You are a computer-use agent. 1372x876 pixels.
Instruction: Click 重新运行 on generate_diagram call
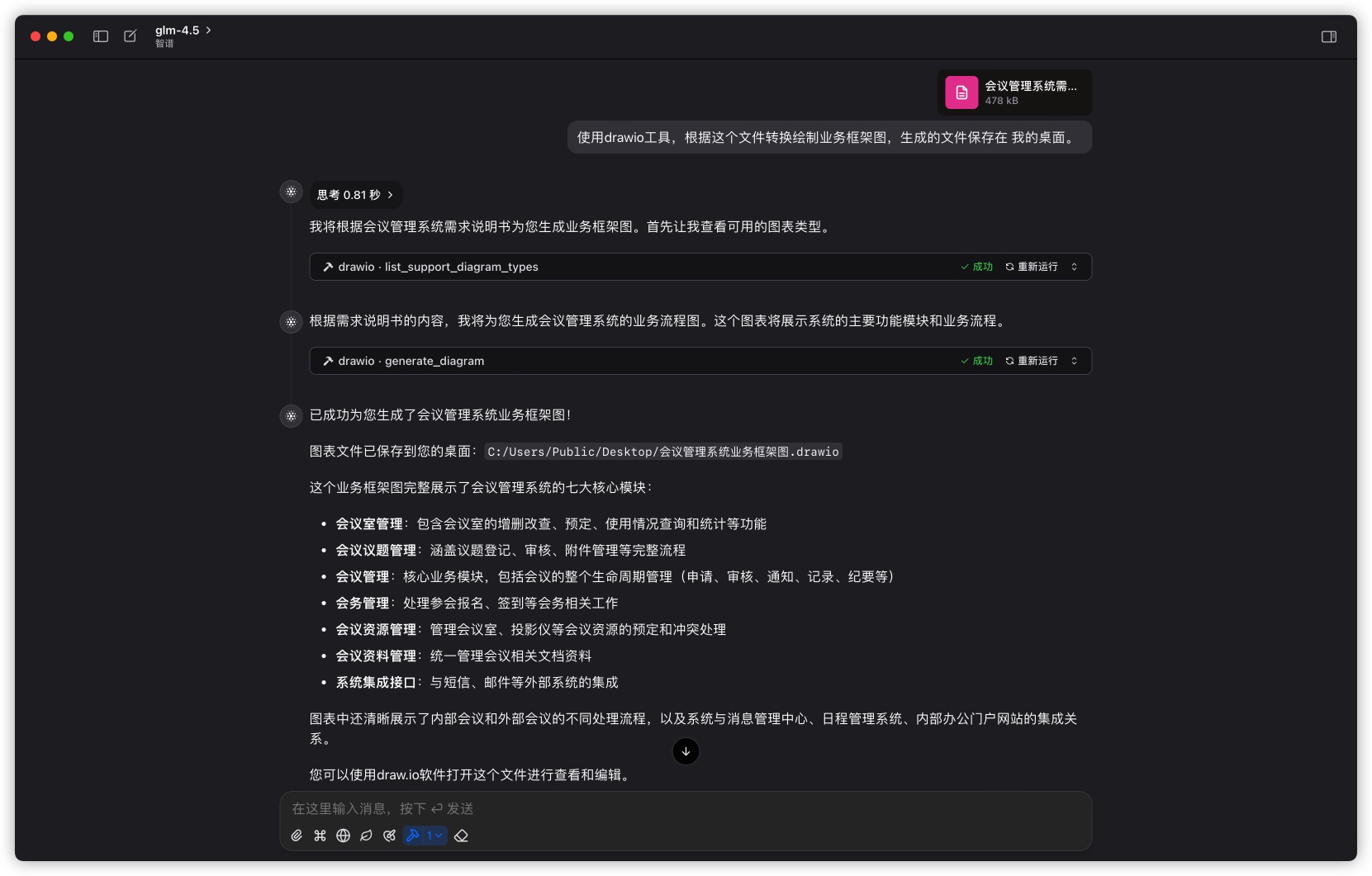pyautogui.click(x=1036, y=361)
